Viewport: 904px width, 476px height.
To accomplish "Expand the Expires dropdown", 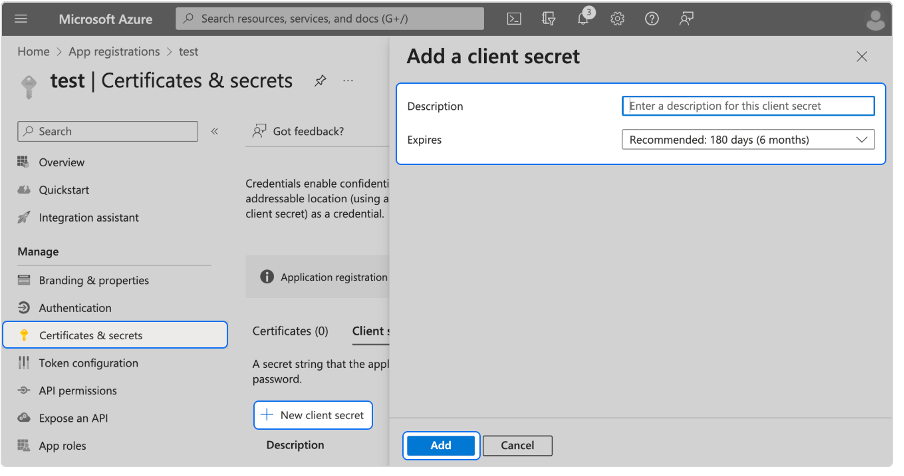I will coord(748,140).
